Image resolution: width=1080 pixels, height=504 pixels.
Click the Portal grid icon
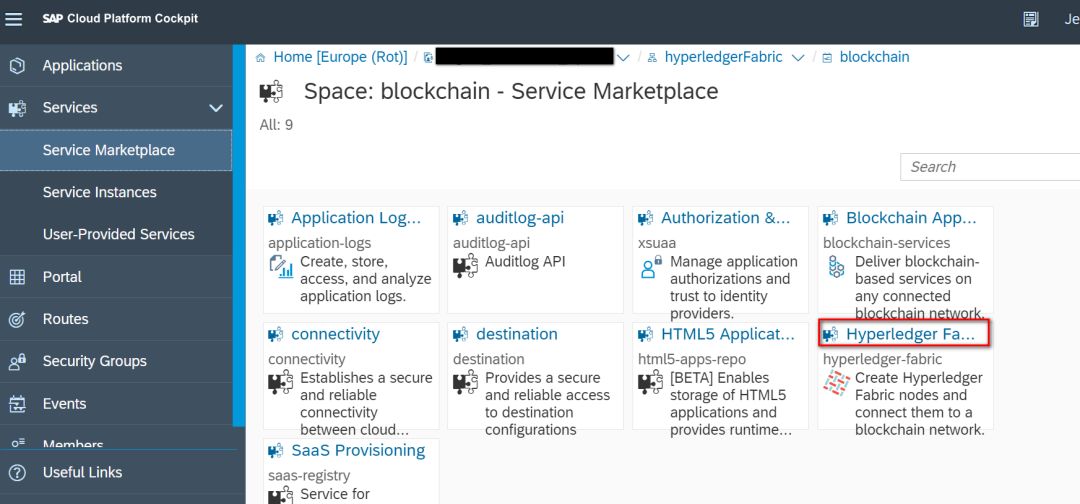click(17, 277)
